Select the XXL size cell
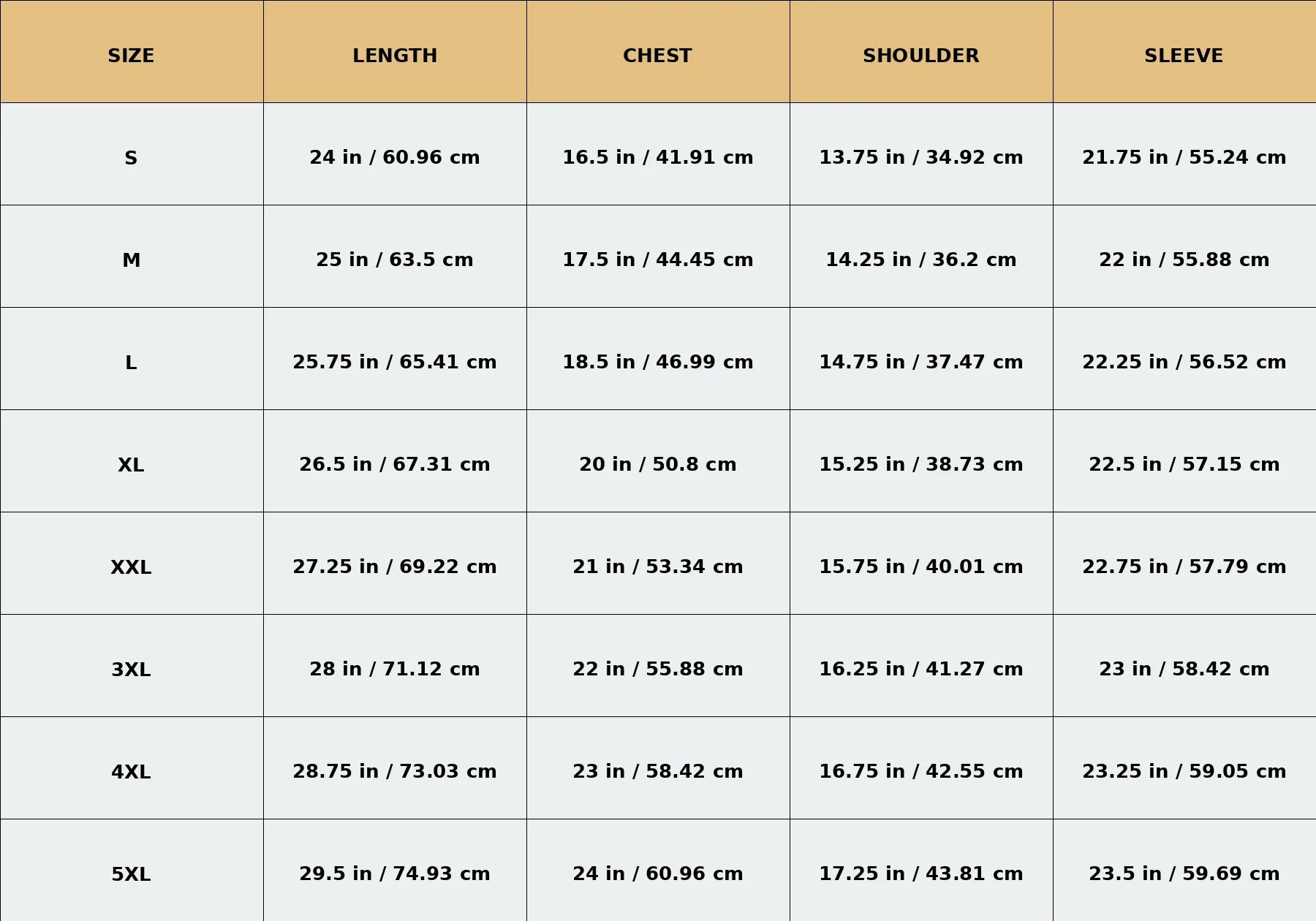The height and width of the screenshot is (921, 1316). click(x=131, y=567)
